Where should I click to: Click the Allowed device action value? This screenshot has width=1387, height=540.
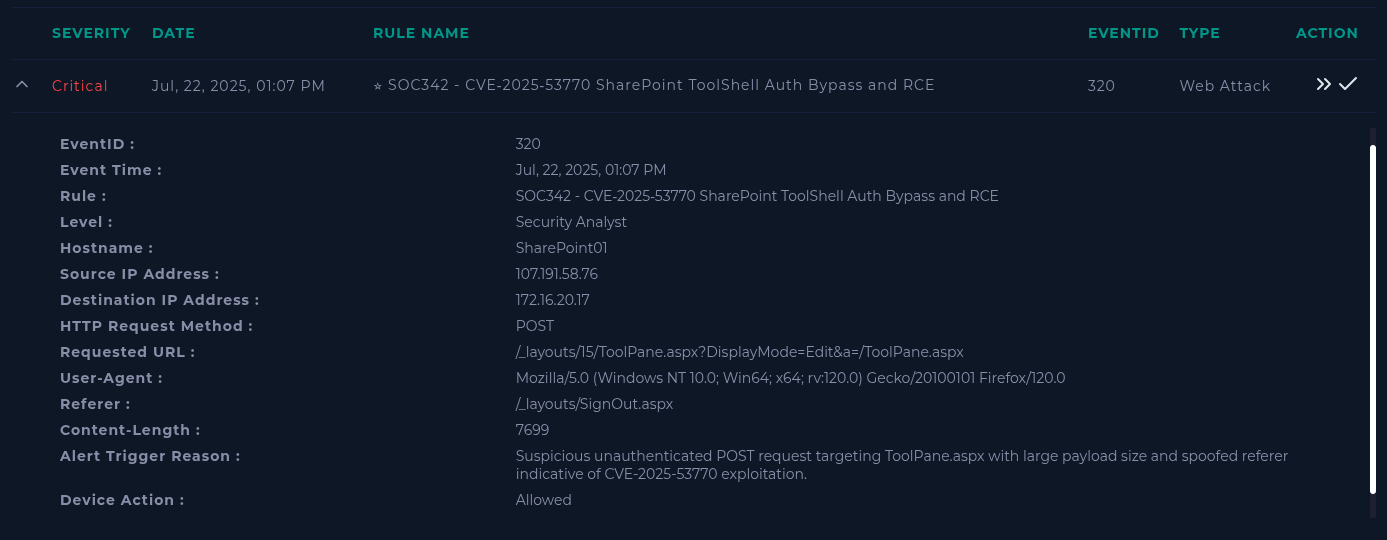(x=543, y=500)
